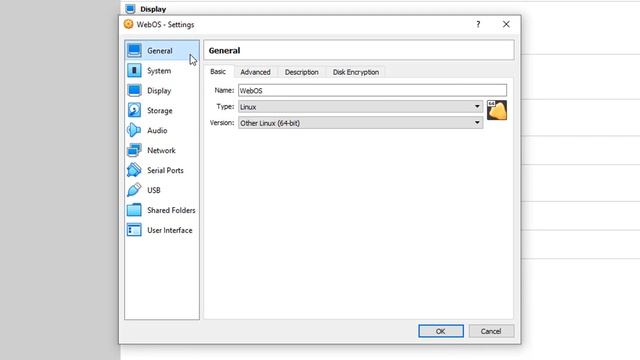Click the Name label
640x360 pixels.
(224, 90)
